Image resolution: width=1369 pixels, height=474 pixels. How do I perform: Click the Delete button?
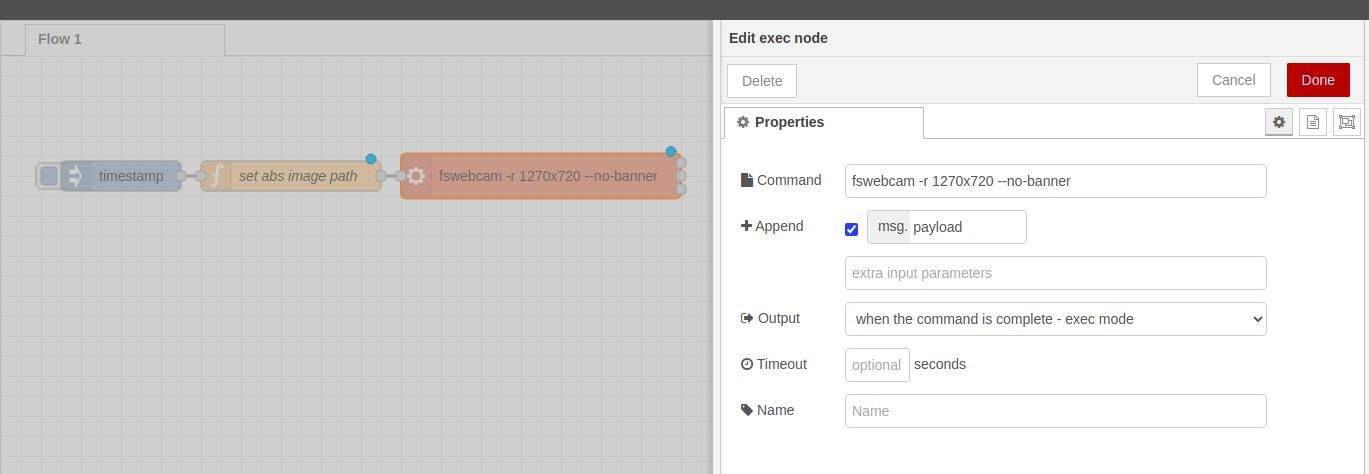click(x=762, y=81)
